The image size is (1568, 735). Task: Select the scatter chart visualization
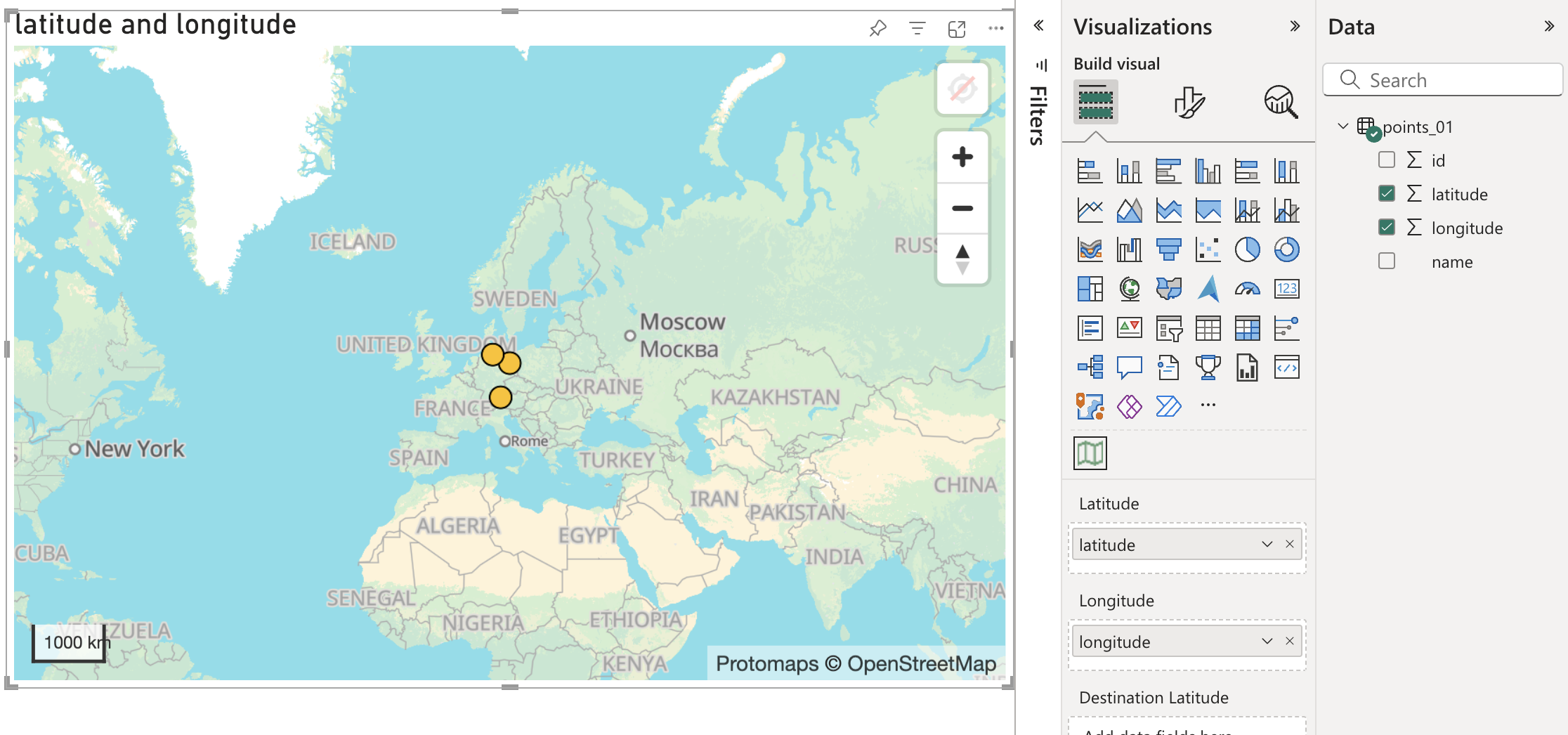pos(1208,249)
